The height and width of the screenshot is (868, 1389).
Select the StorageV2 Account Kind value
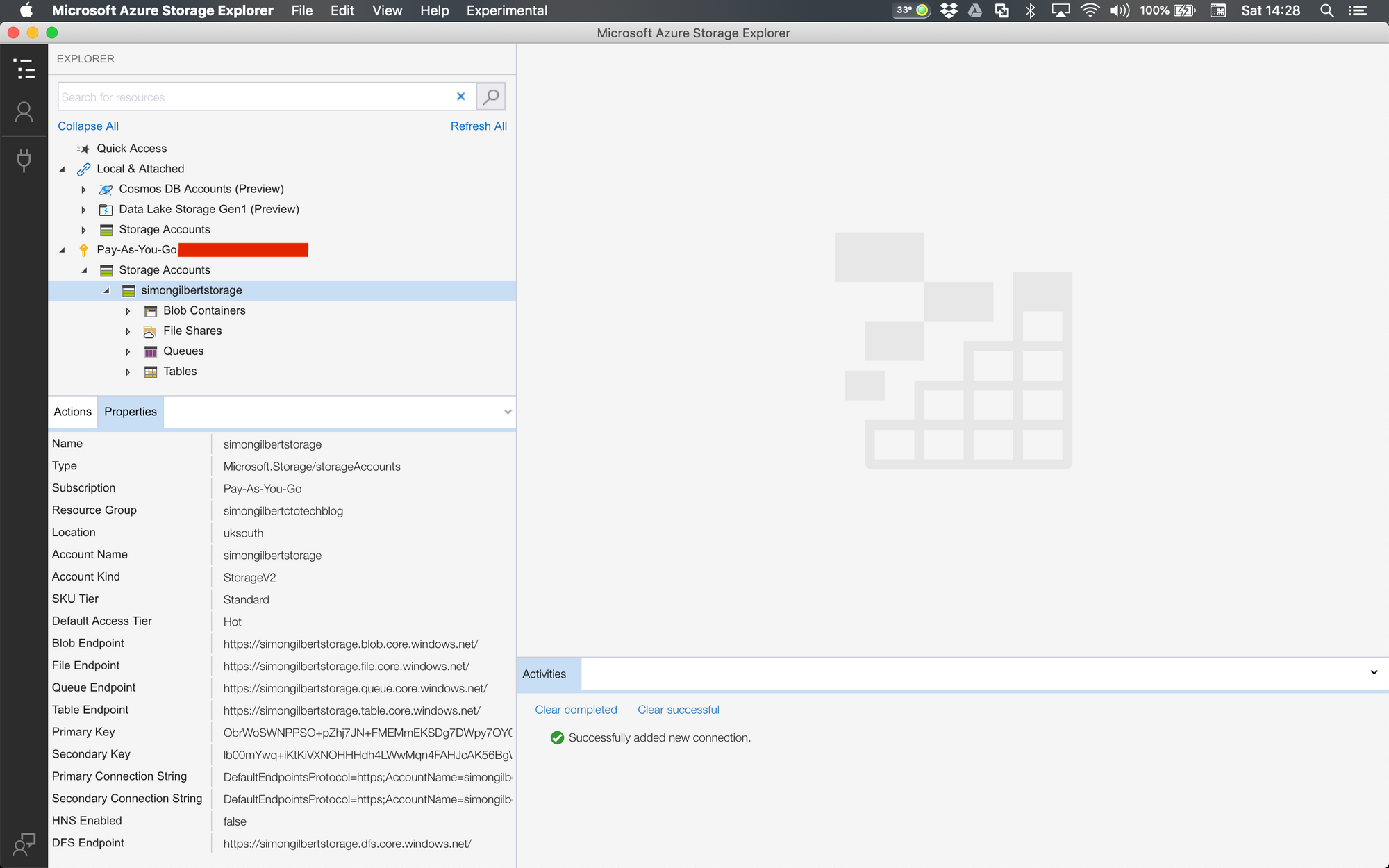[x=249, y=578]
